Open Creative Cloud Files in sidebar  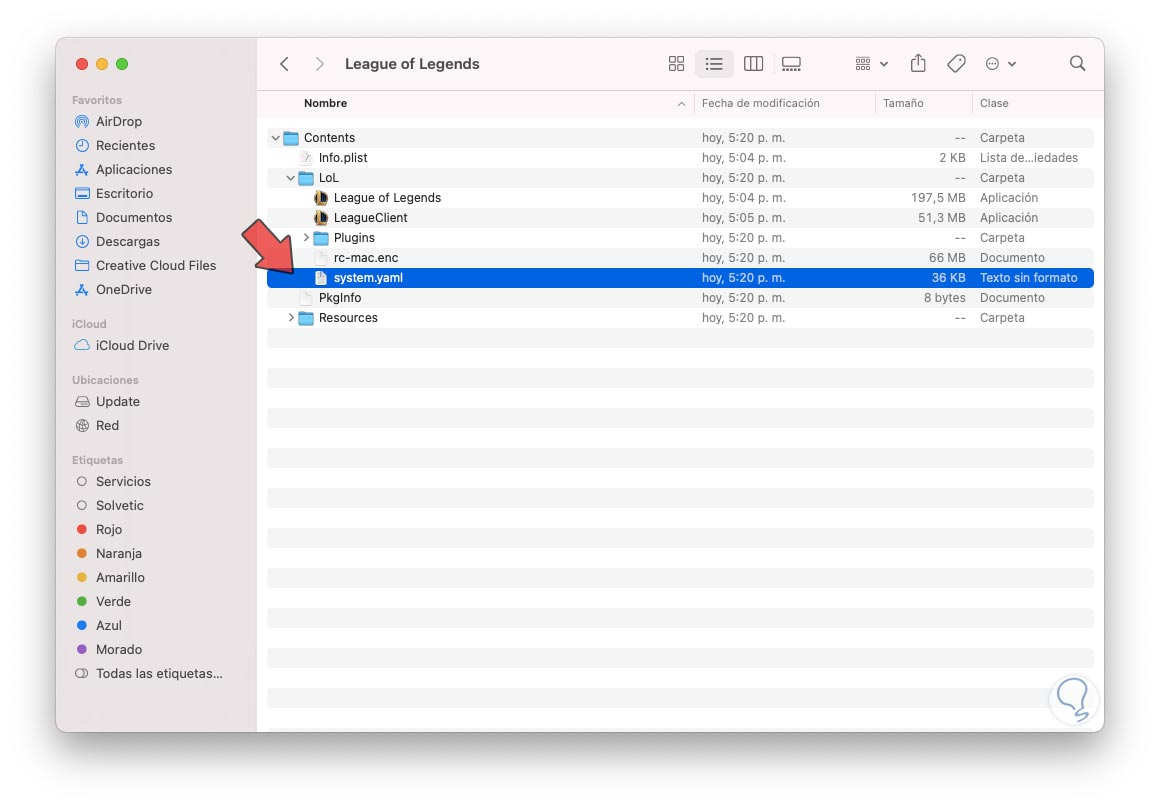pyautogui.click(x=155, y=266)
